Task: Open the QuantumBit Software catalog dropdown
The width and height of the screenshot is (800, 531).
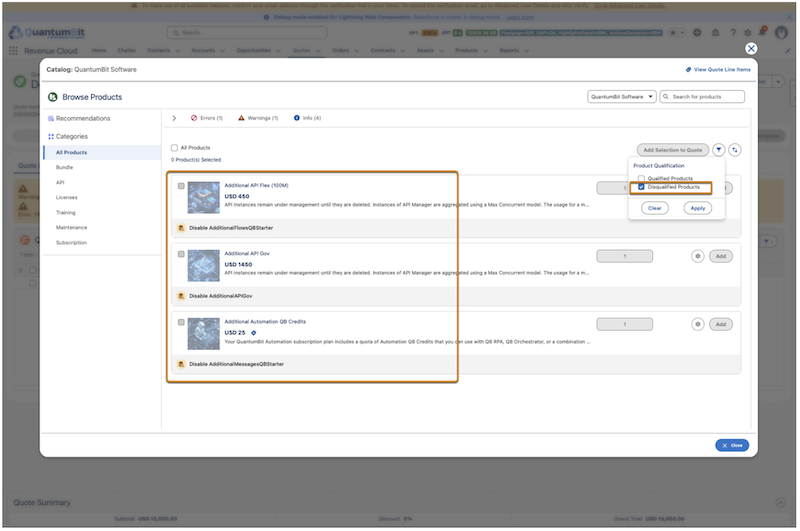Action: pos(621,97)
